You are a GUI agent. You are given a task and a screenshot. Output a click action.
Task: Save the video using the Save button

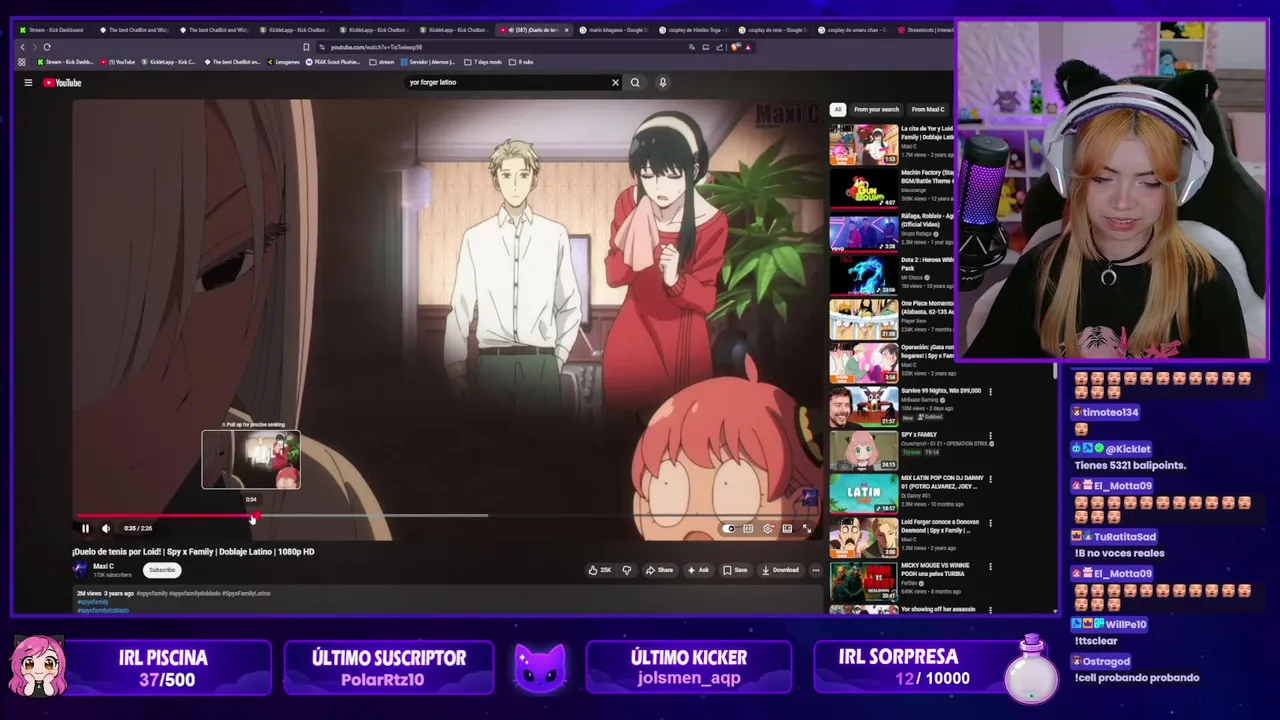[735, 570]
